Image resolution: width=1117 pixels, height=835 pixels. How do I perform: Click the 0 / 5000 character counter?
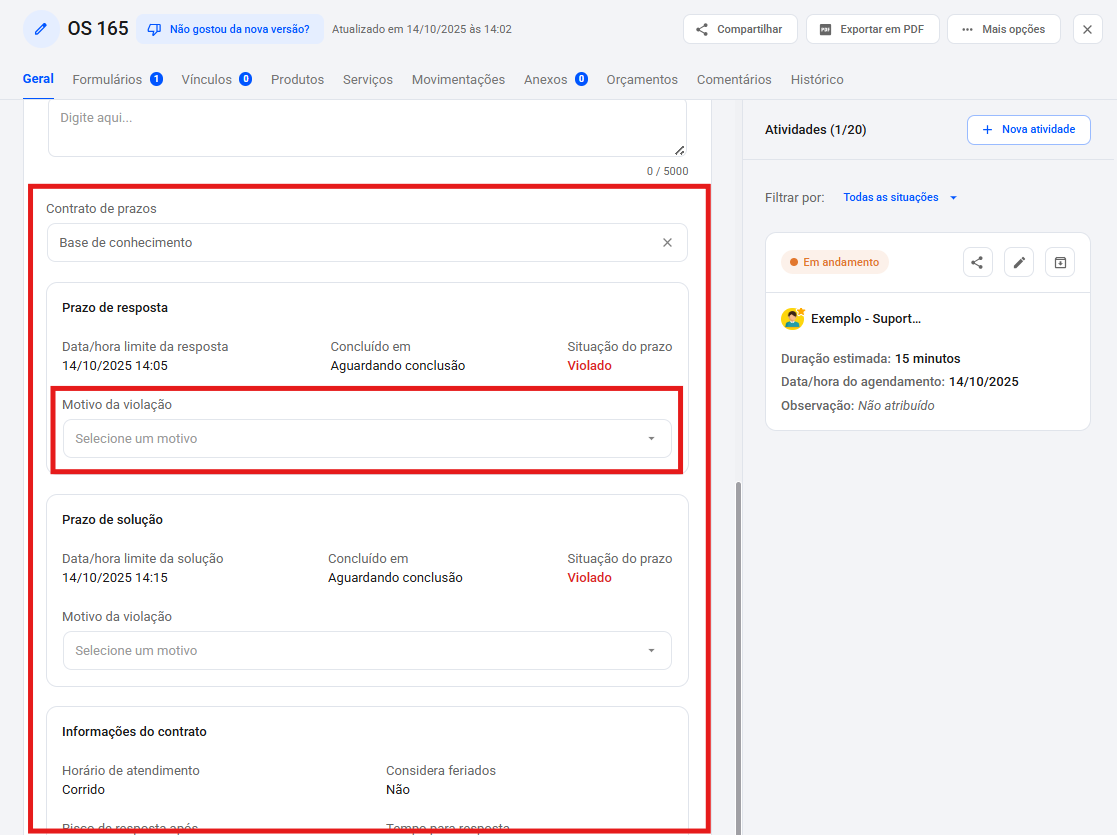pos(667,171)
